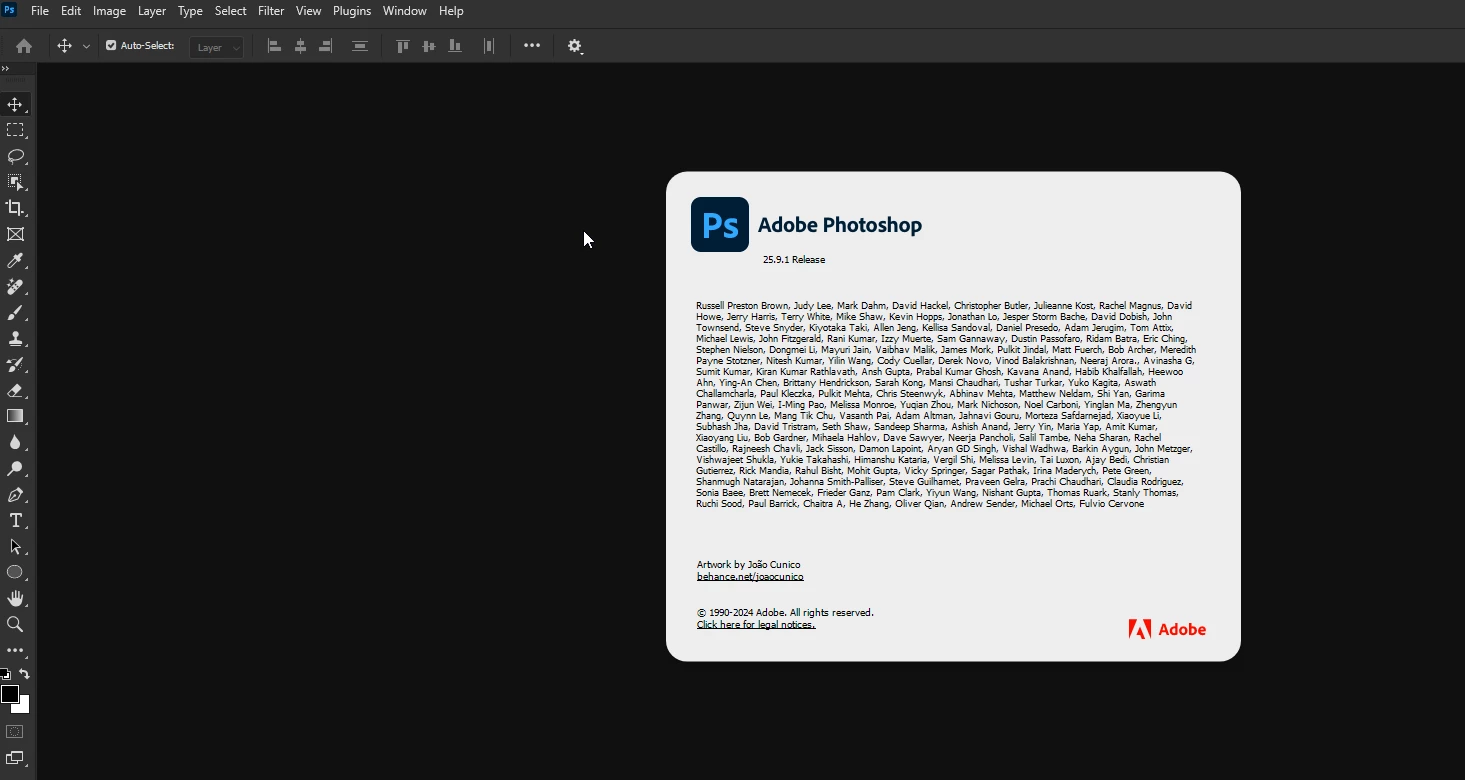Align left edges in options bar
Image resolution: width=1465 pixels, height=780 pixels.
coord(274,46)
